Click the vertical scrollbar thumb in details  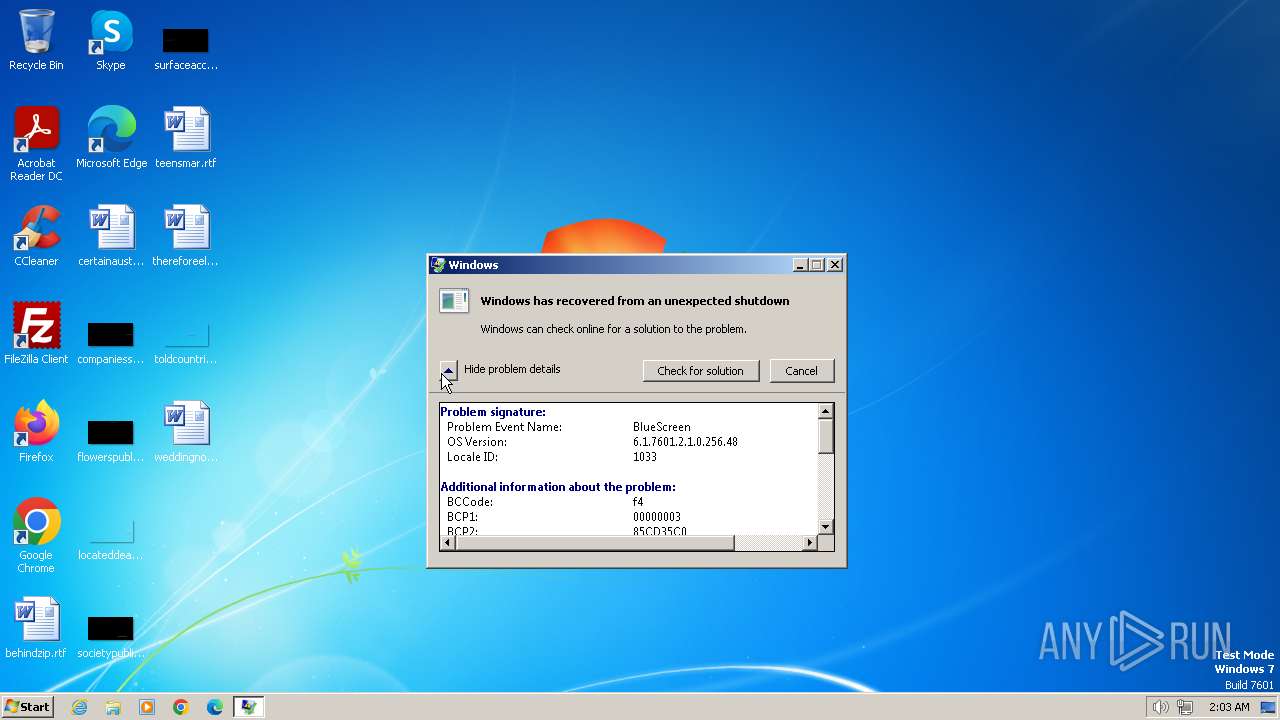[825, 436]
